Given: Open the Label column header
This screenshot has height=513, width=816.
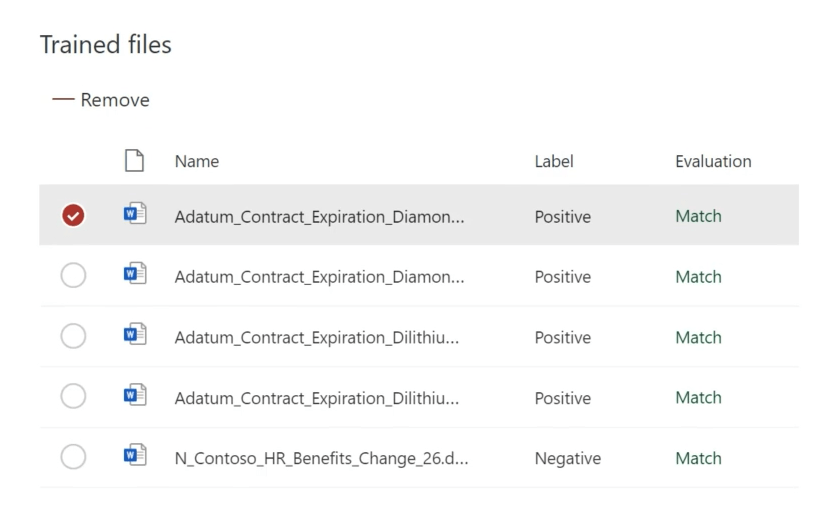Looking at the screenshot, I should tap(554, 161).
